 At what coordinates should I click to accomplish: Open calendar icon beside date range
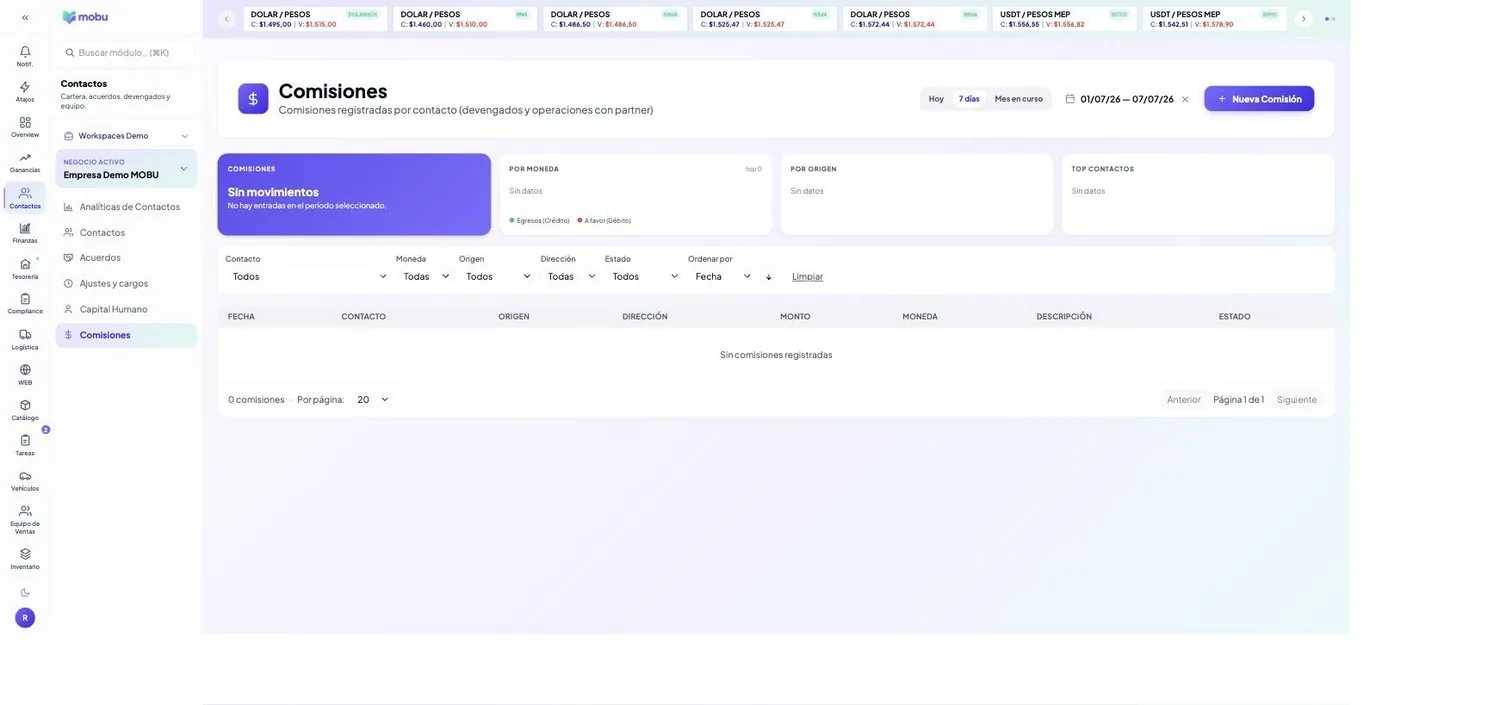pyautogui.click(x=1070, y=99)
